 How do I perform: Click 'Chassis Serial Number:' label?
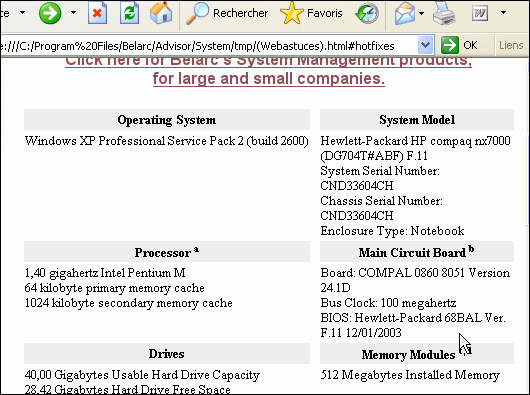click(x=381, y=201)
